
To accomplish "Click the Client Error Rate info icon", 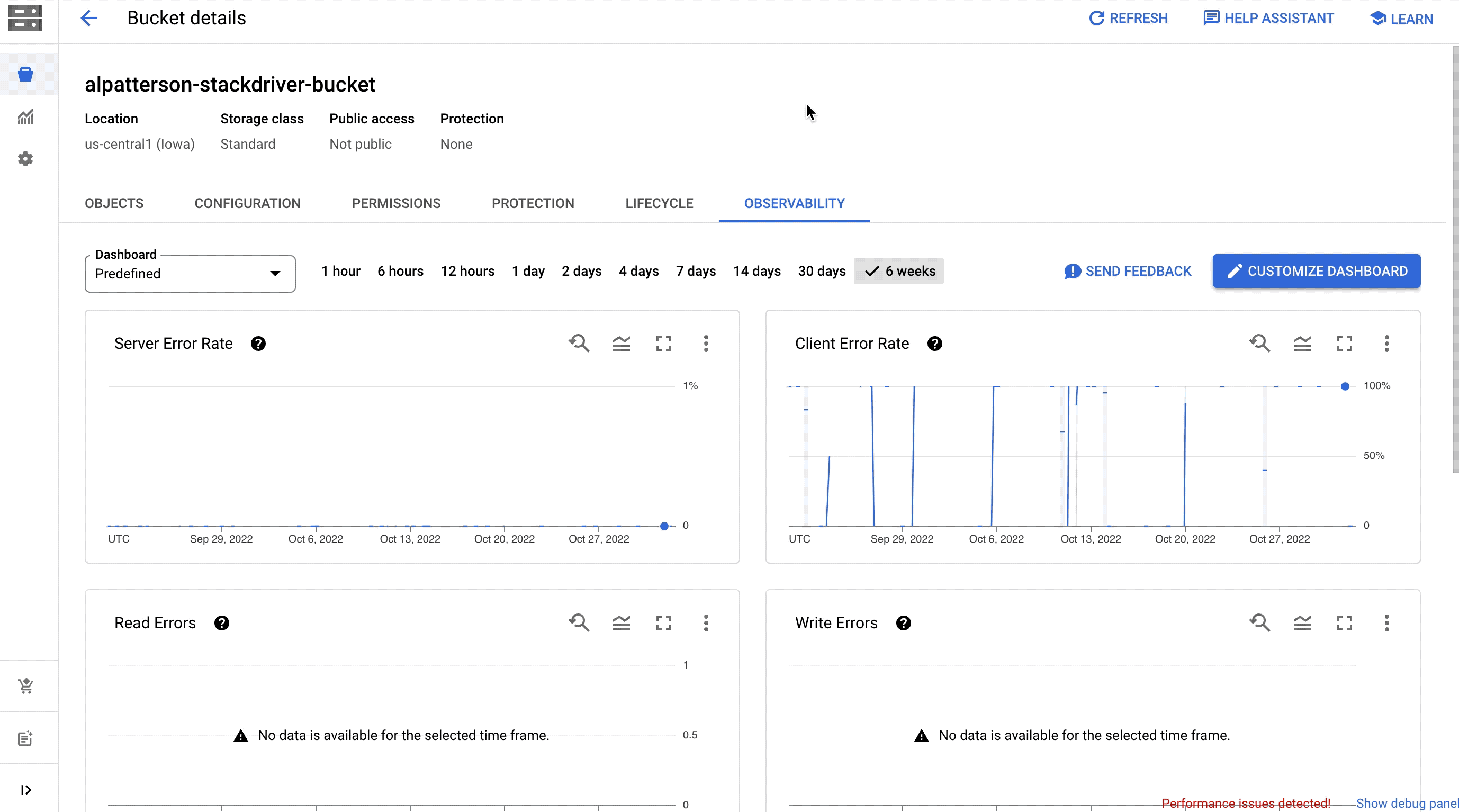I will tap(935, 343).
